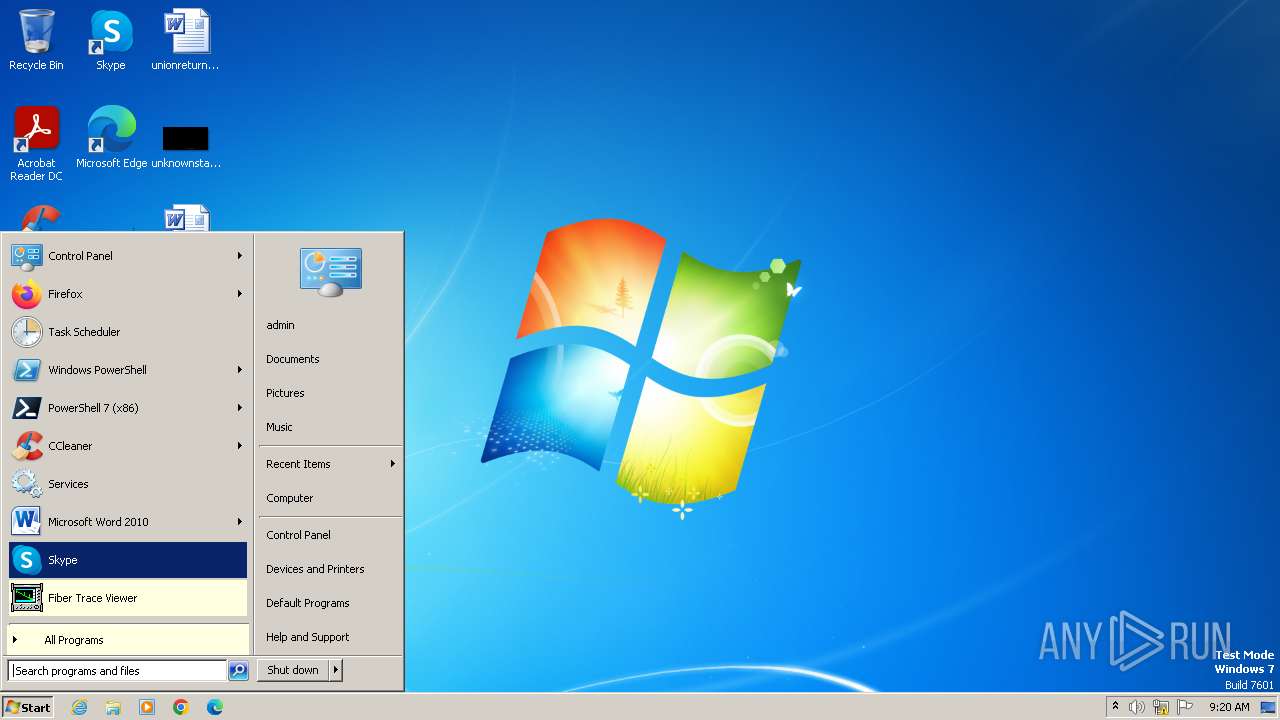Viewport: 1280px width, 720px height.
Task: Open the Recycle Bin desktop icon
Action: (x=36, y=40)
